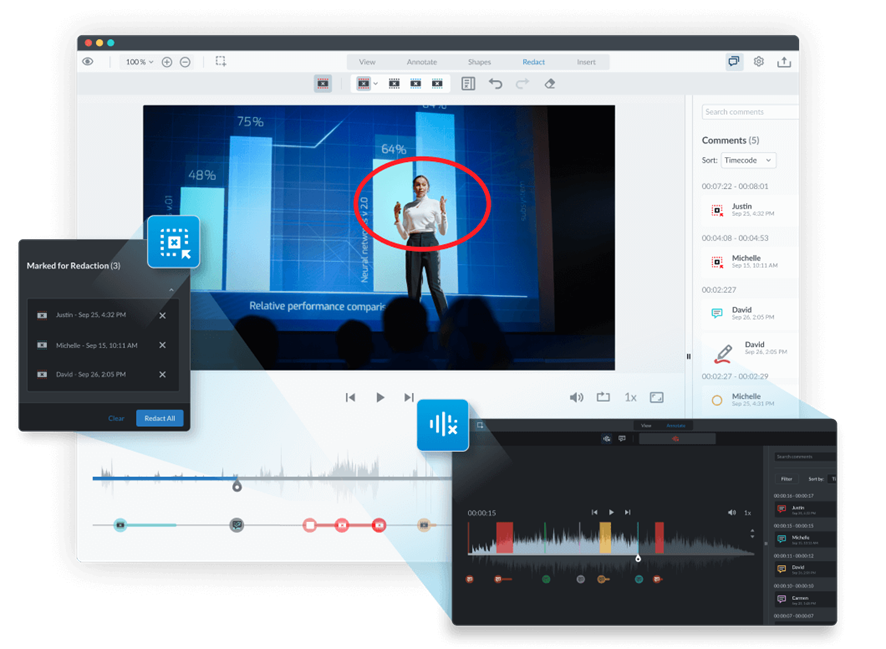Remove Michelle's Sep 15 entry from redaction list
886x649 pixels.
tap(162, 345)
